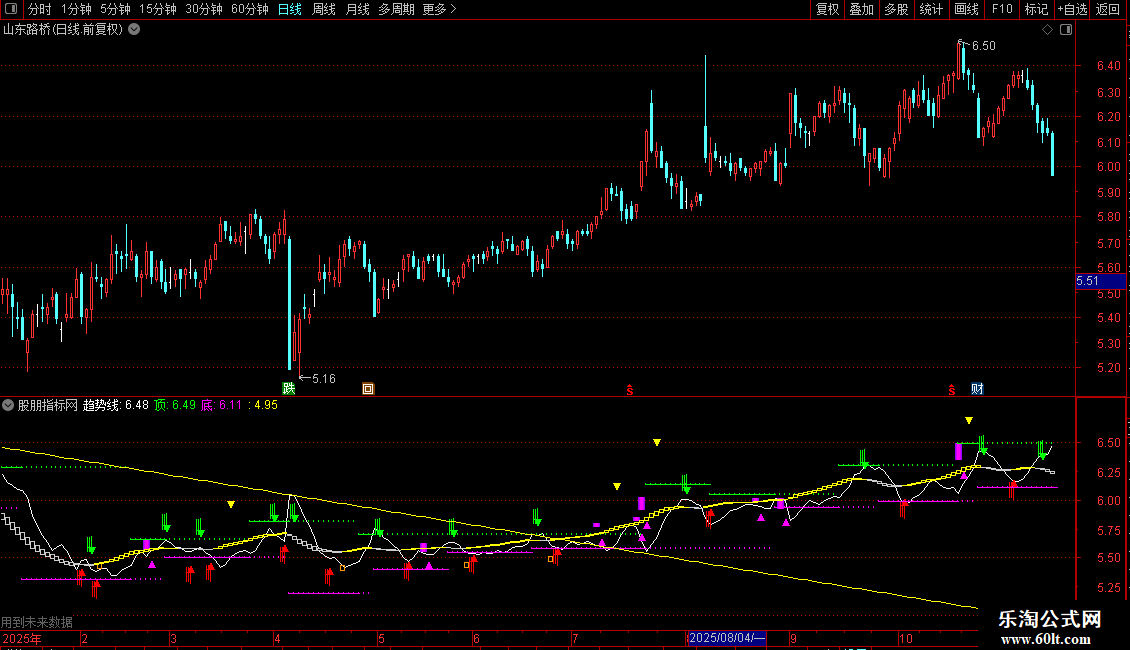Click the 叠加 overlay button
Viewport: 1130px width, 650px height.
pos(862,9)
